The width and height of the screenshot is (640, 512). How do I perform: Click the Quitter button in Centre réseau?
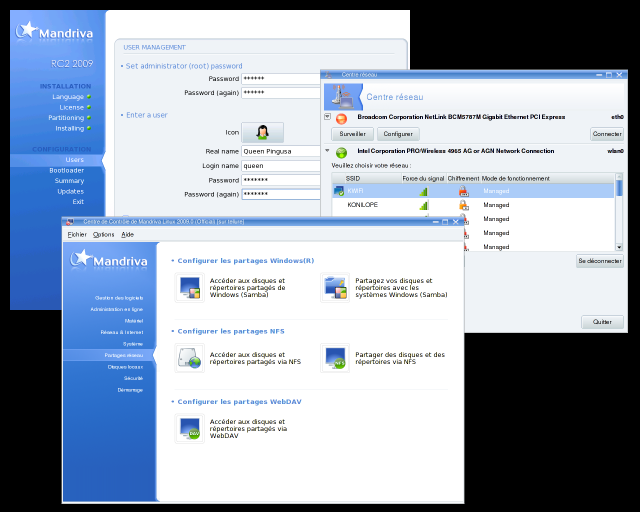(602, 322)
